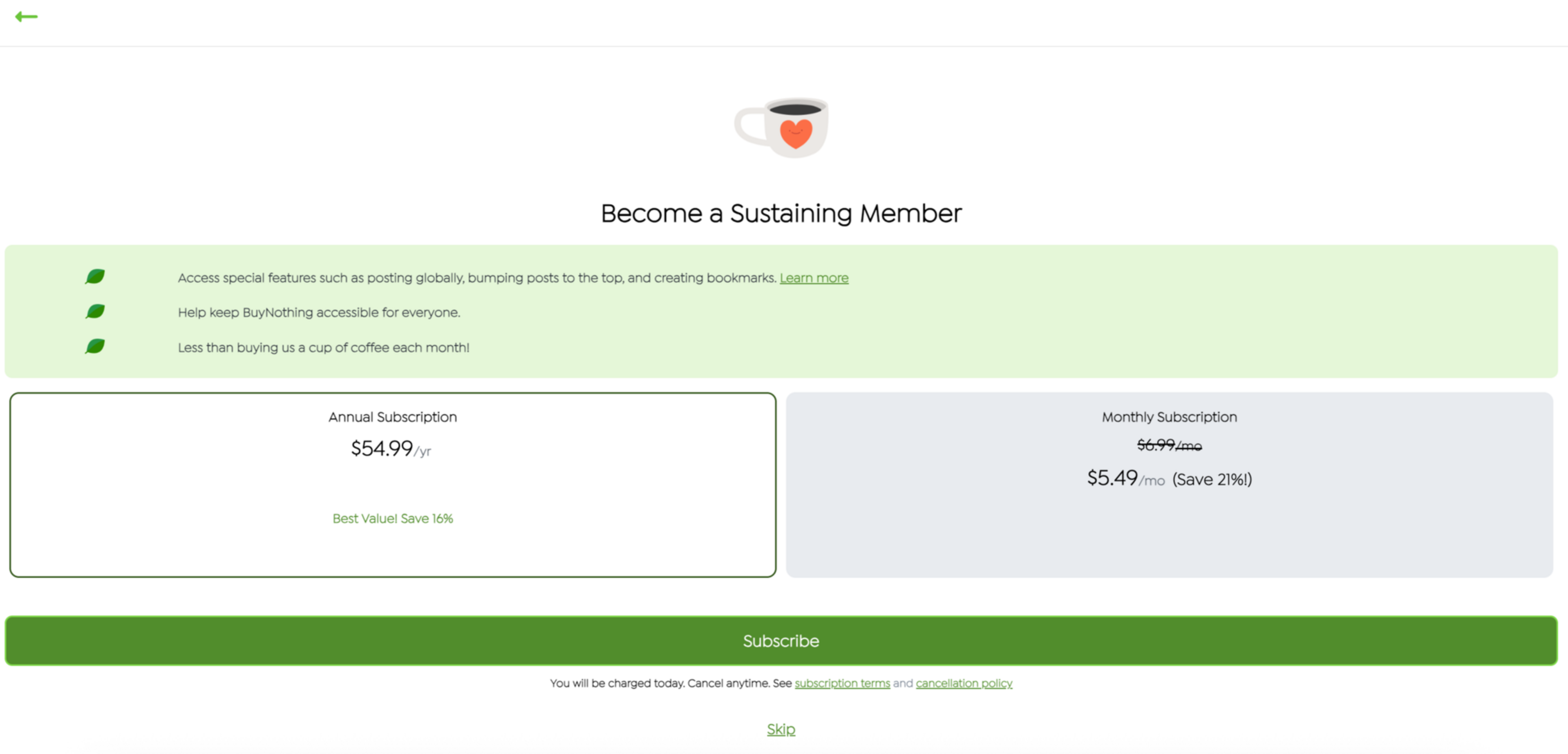View the subscription terms
Image resolution: width=1568 pixels, height=754 pixels.
click(842, 683)
